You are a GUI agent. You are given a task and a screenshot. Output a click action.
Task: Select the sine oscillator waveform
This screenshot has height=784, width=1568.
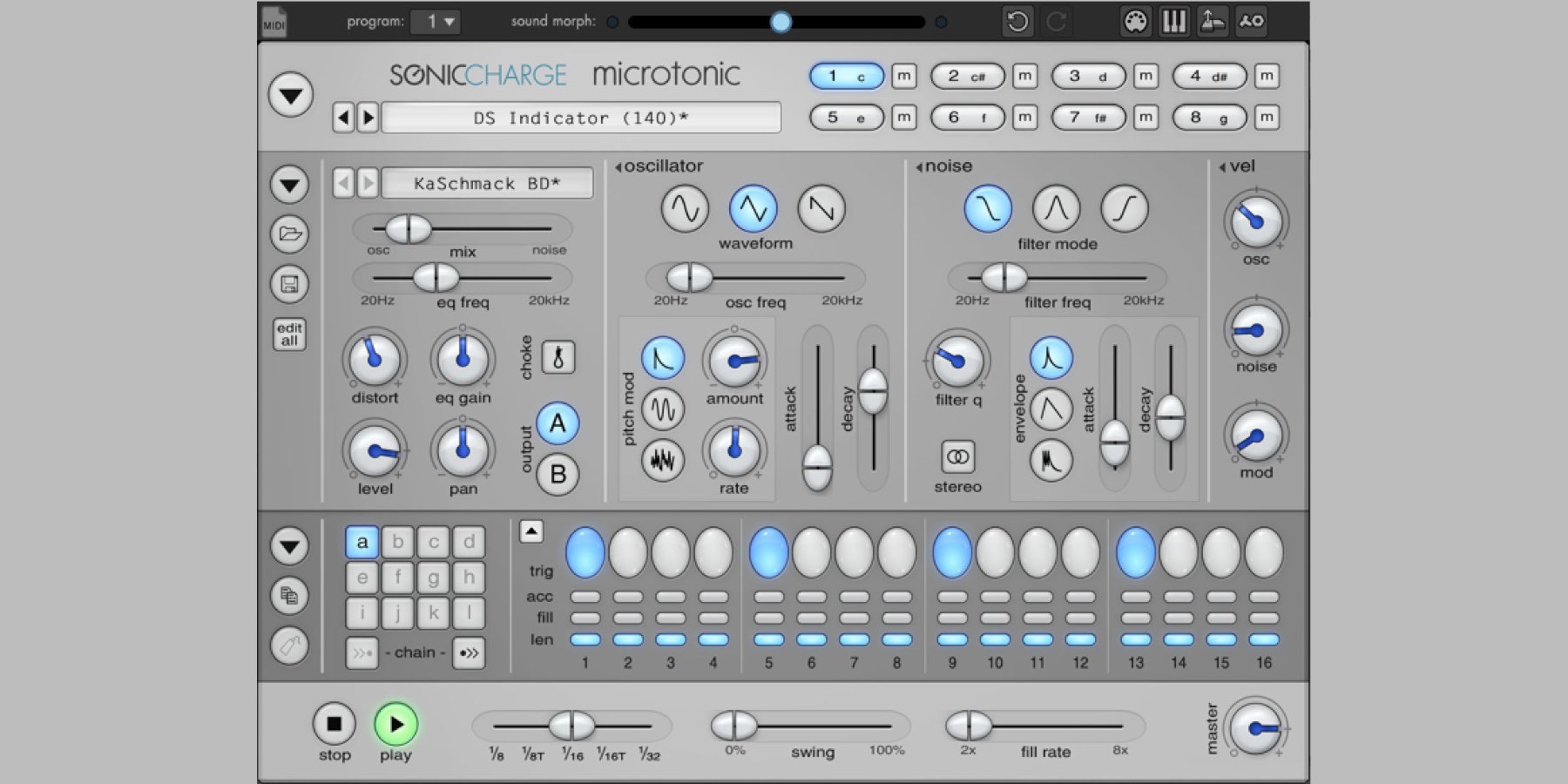[x=685, y=209]
